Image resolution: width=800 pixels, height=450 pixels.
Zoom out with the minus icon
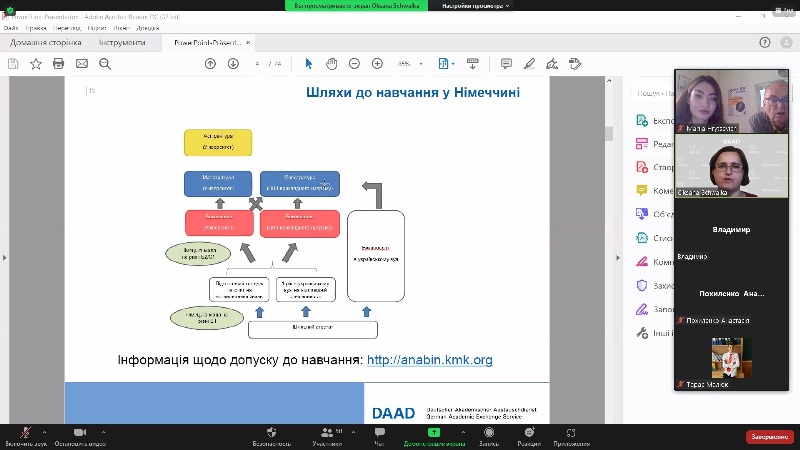(355, 63)
